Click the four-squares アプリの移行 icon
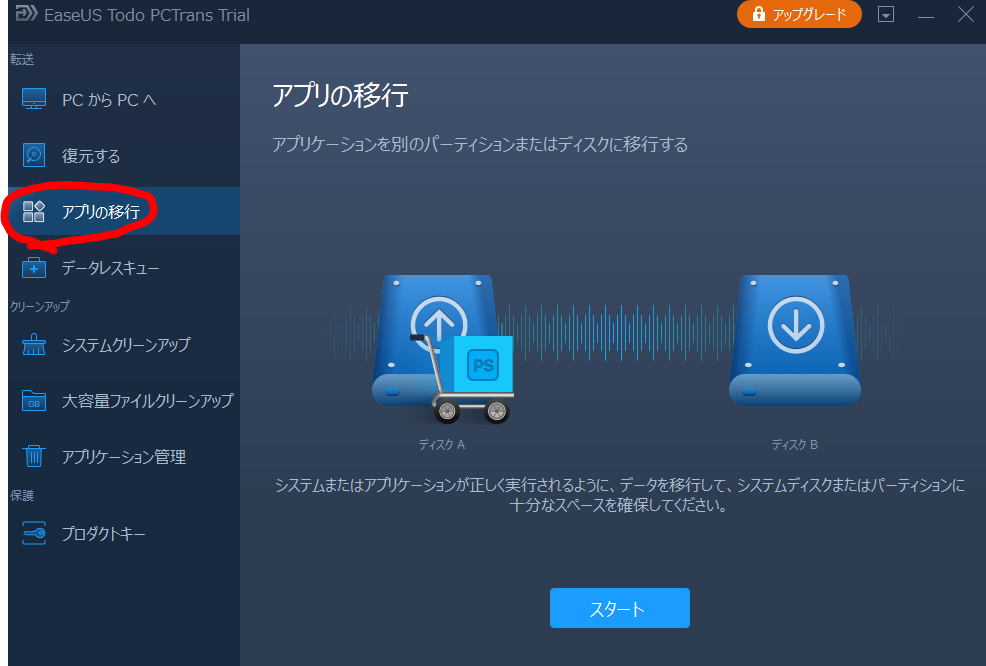Screen dimensions: 986x666 coord(35,211)
